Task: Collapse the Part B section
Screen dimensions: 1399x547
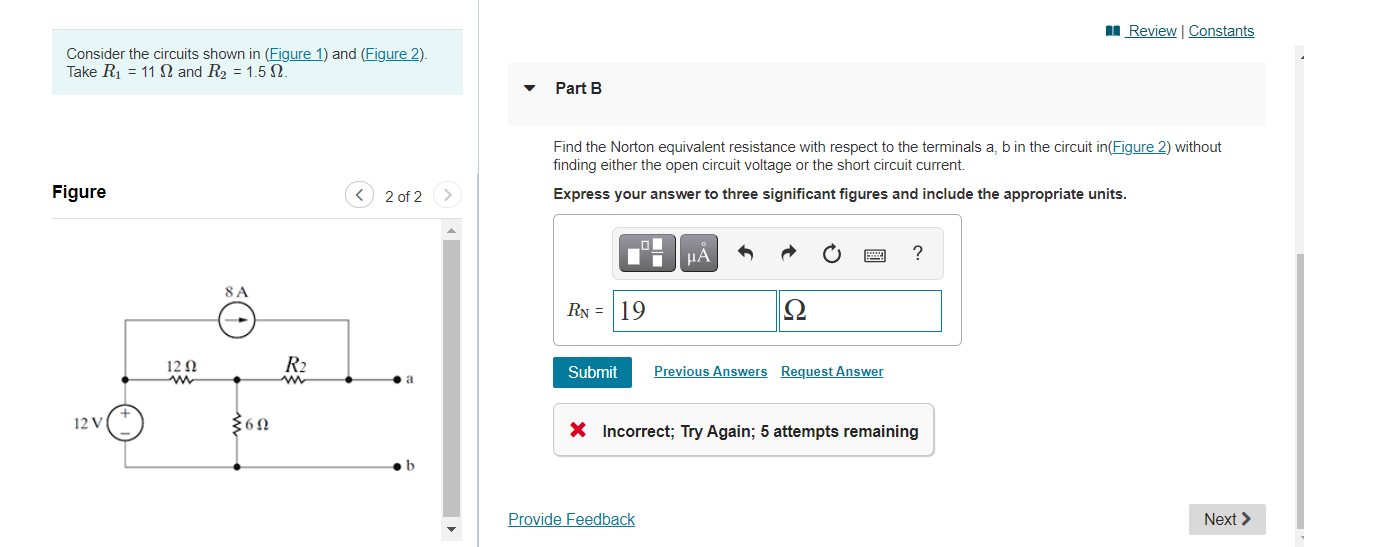Action: (x=530, y=88)
